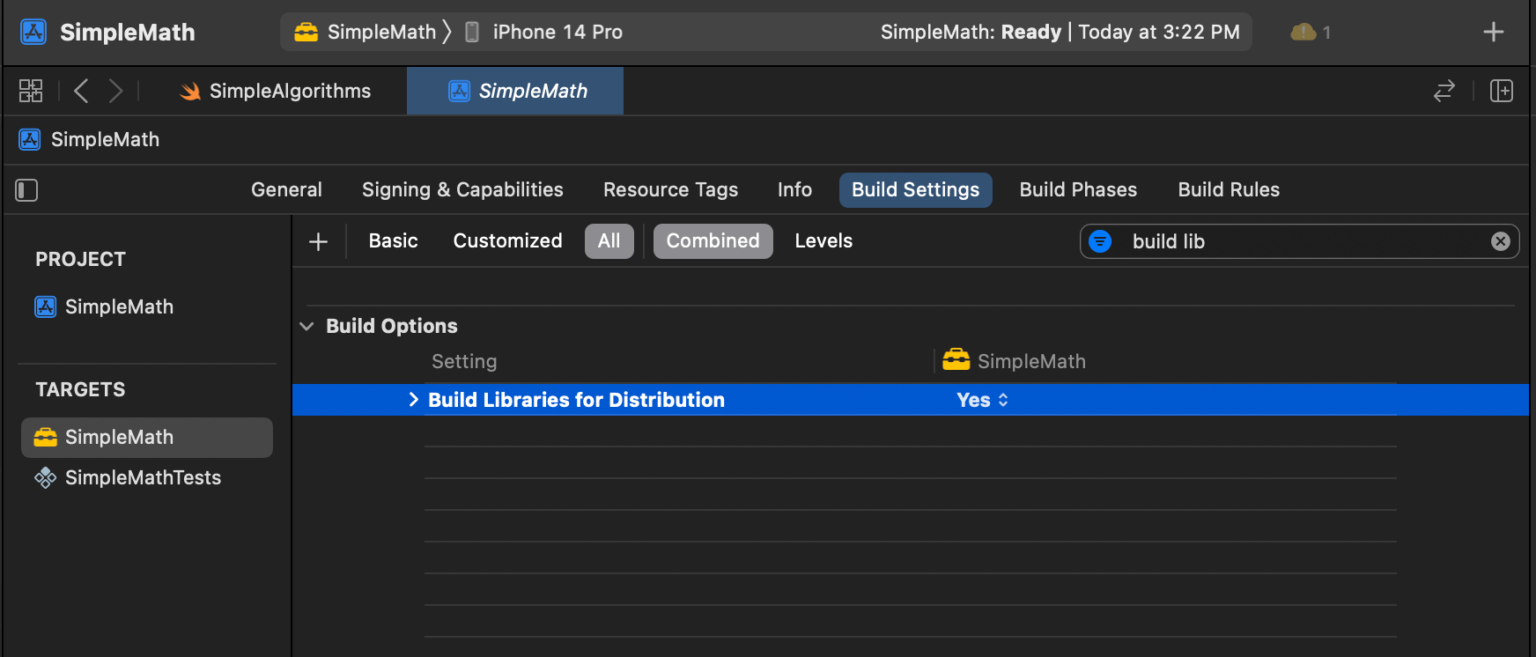Switch to Combined view
1536x657 pixels.
(713, 241)
